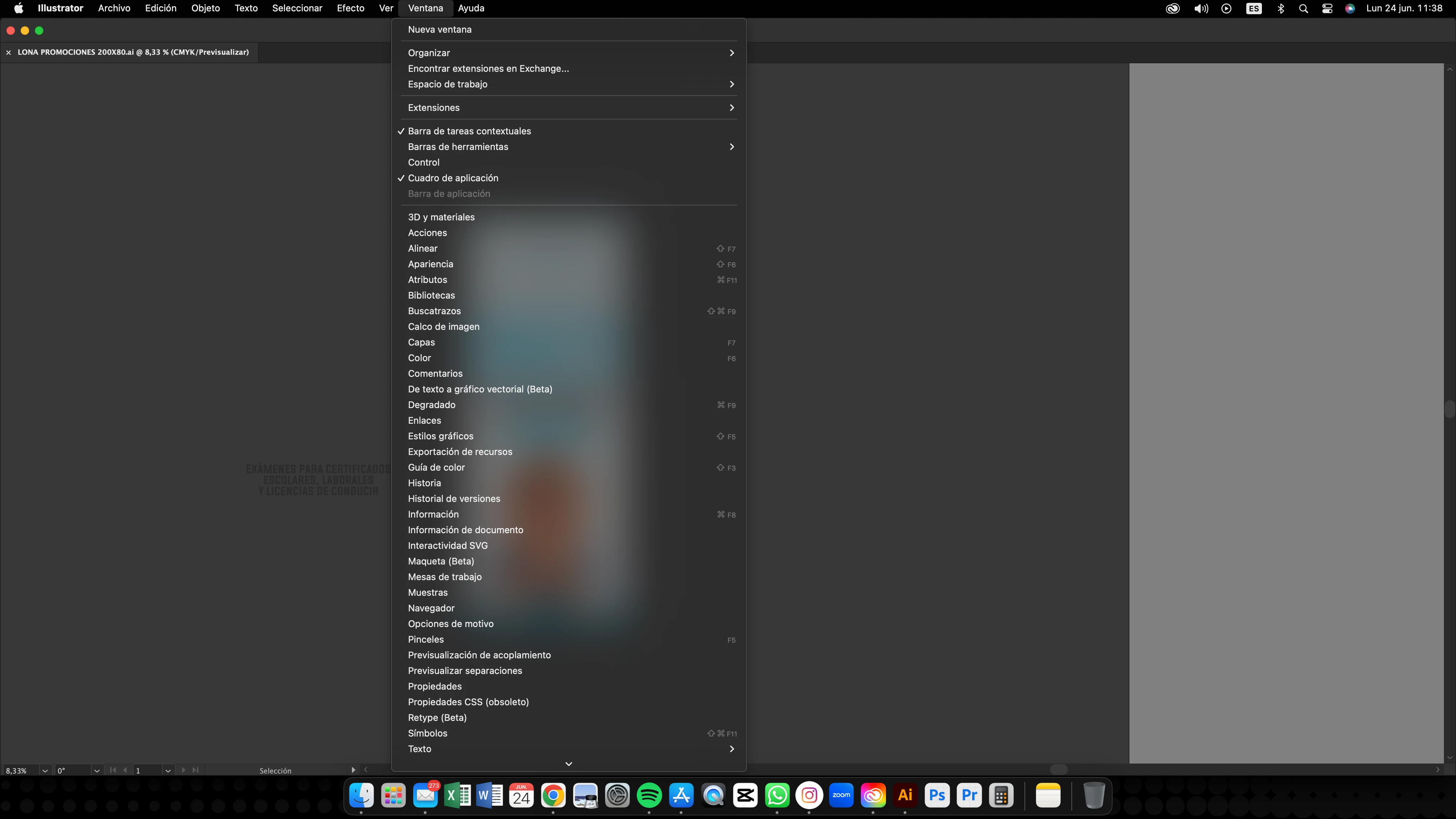Click Nueva ventana
This screenshot has width=1456, height=819.
tap(439, 30)
